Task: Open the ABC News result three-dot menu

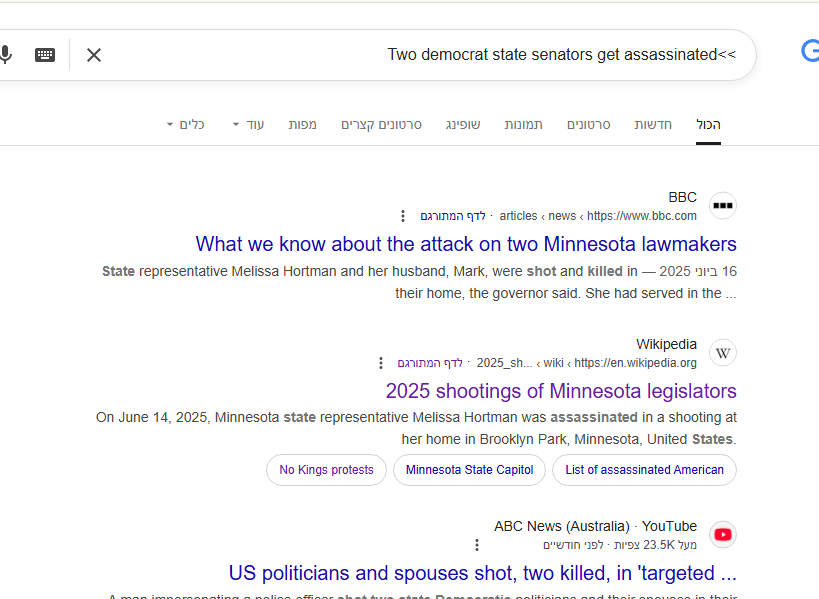Action: [477, 545]
